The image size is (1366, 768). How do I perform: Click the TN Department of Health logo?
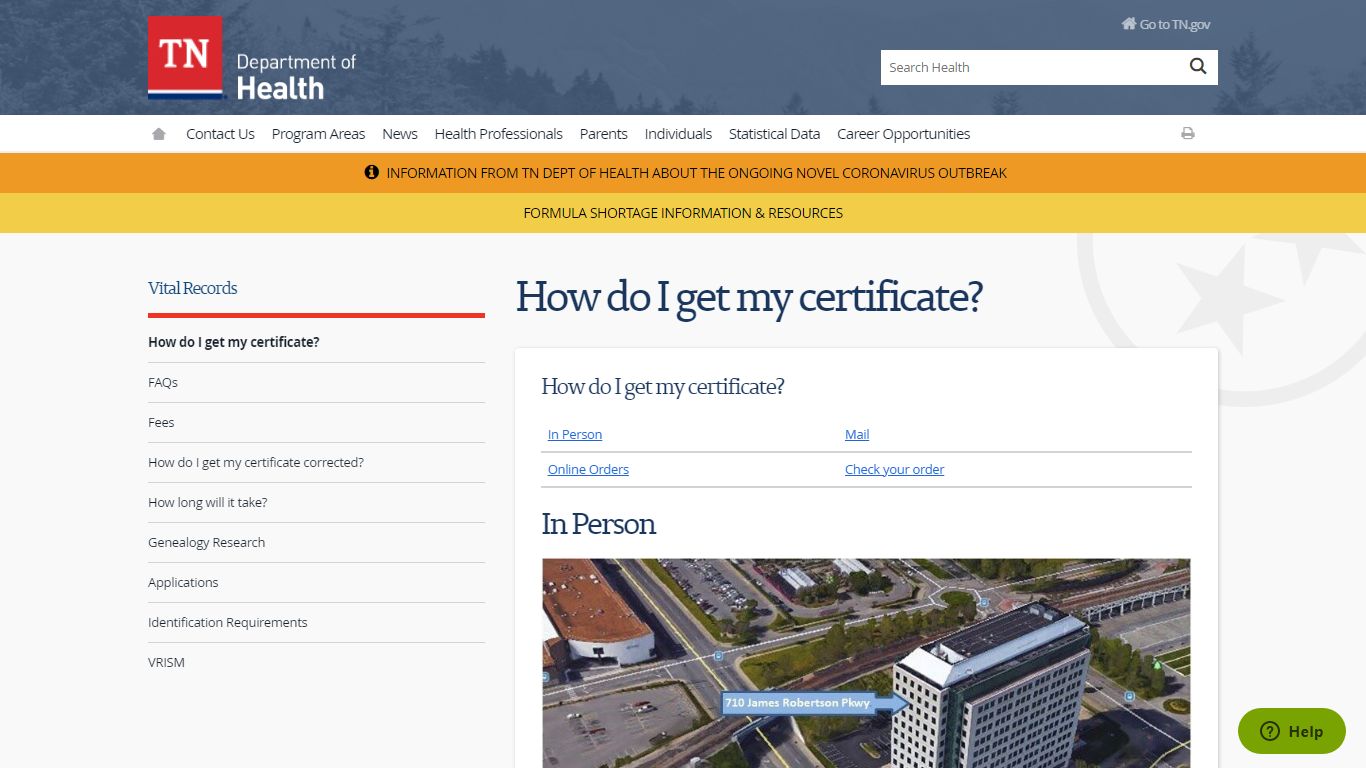(250, 60)
